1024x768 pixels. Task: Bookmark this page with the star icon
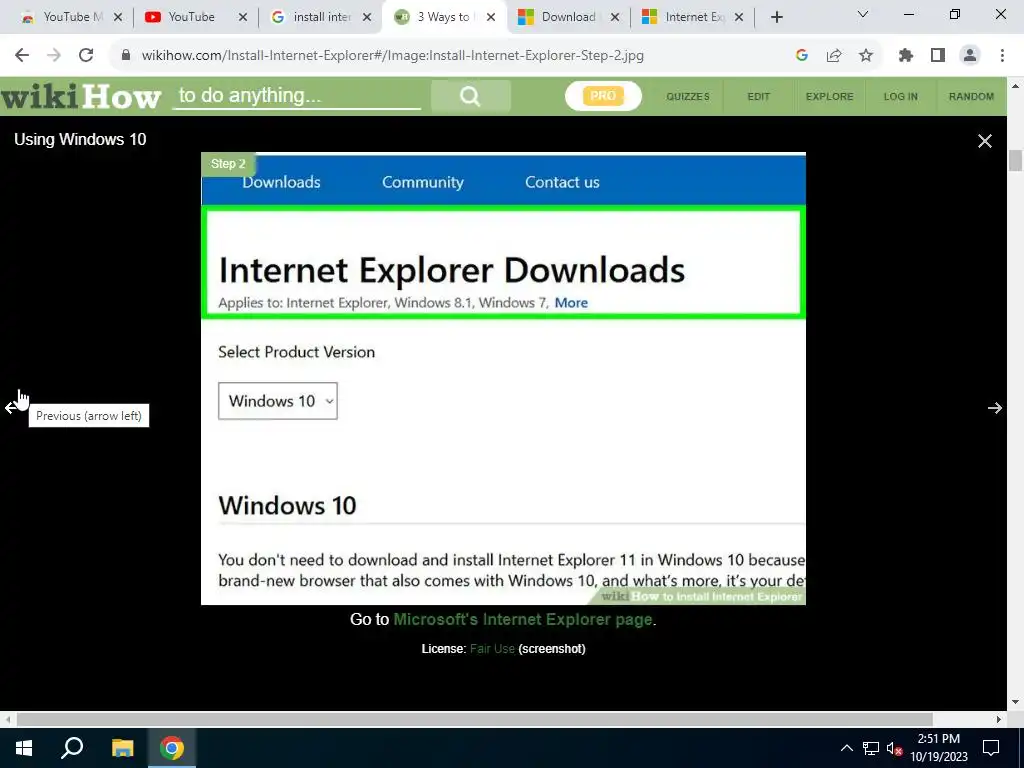click(866, 56)
